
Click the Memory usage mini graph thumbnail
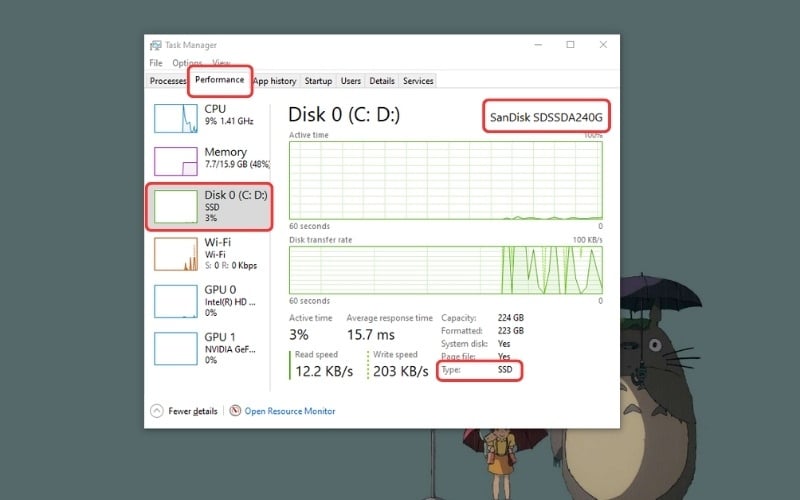[176, 161]
